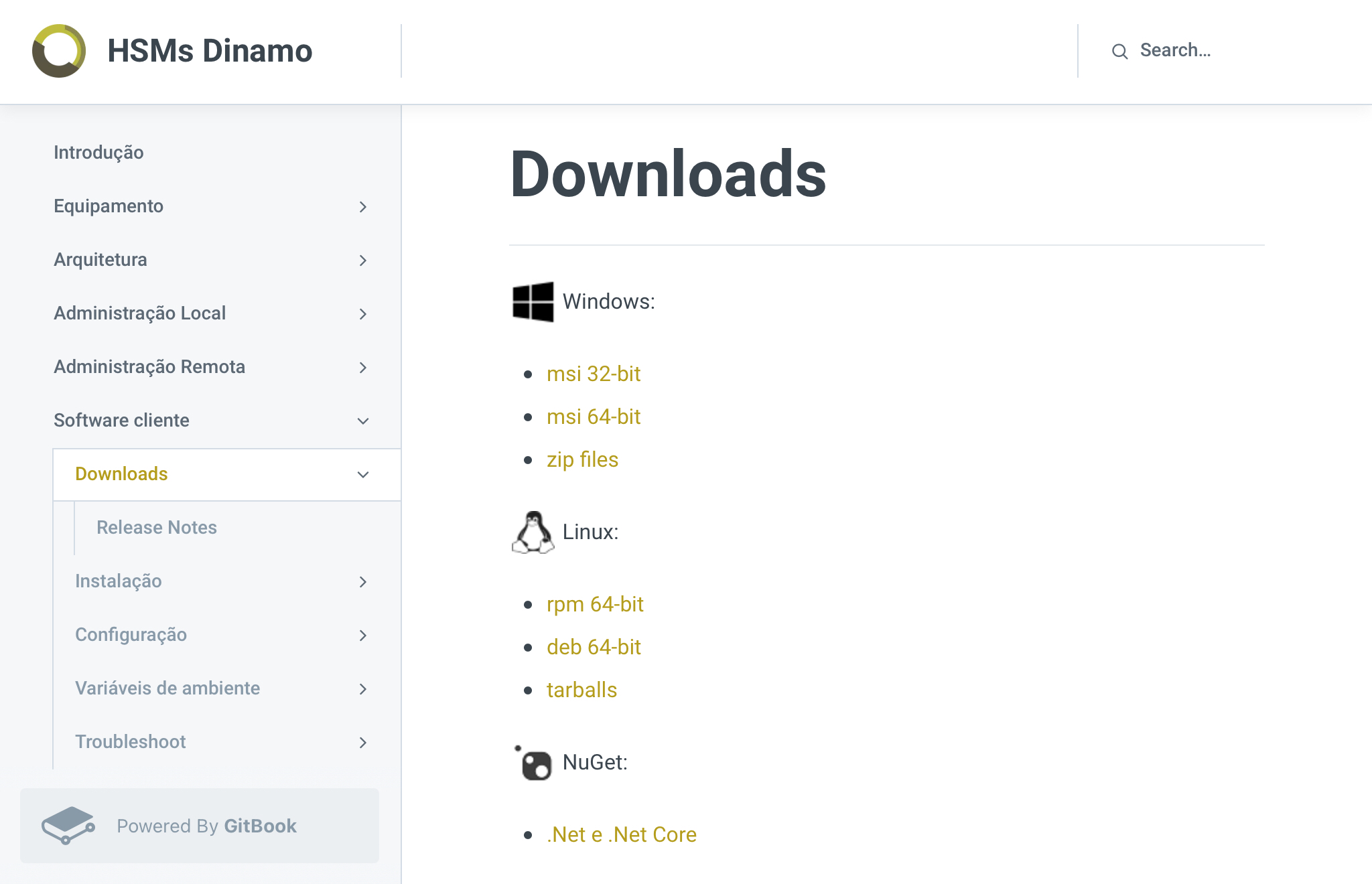This screenshot has width=1372, height=884.
Task: Click the GitBook logo icon
Action: coord(68,825)
